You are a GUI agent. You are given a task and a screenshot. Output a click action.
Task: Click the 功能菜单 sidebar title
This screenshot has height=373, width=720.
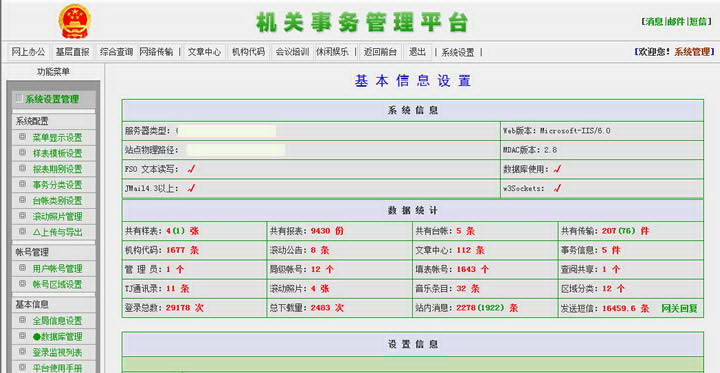(53, 72)
